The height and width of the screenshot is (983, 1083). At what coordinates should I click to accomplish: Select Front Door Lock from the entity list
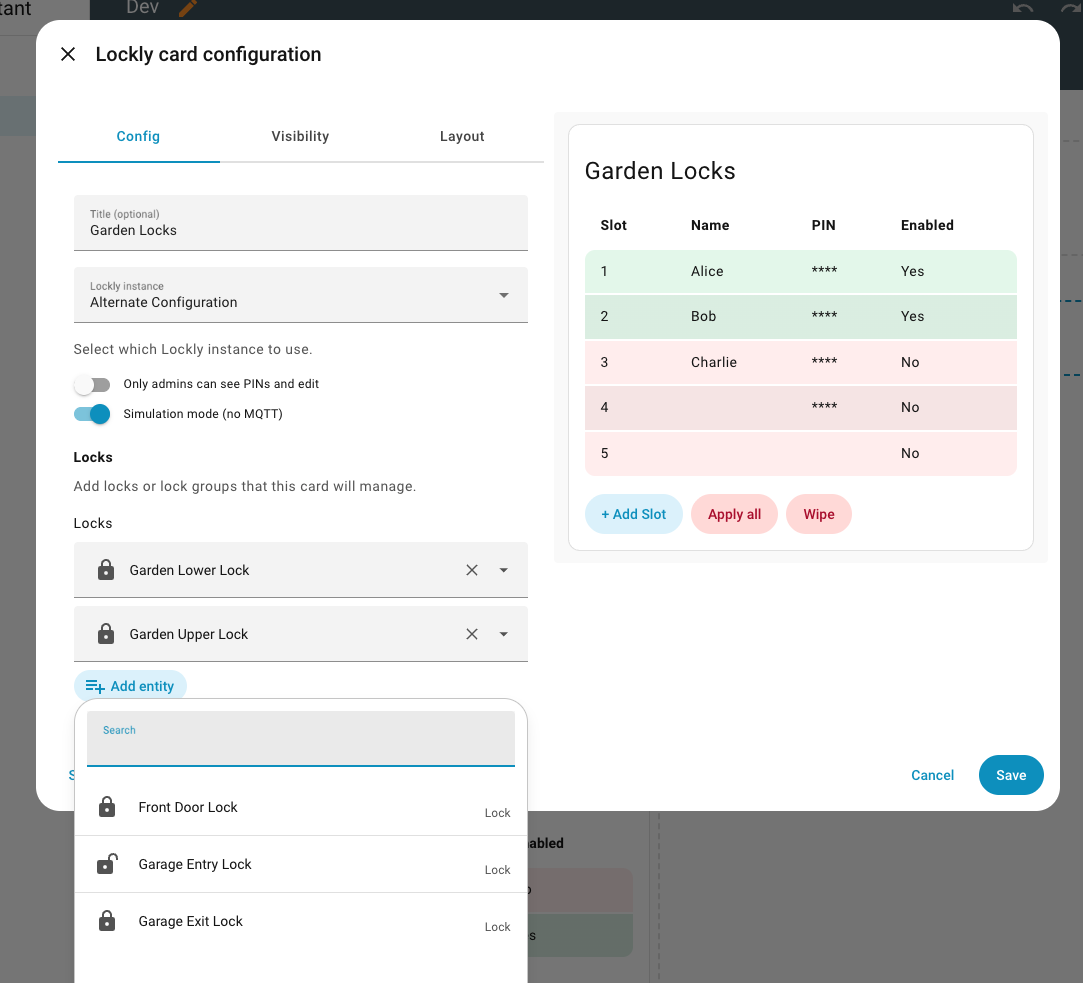[300, 807]
